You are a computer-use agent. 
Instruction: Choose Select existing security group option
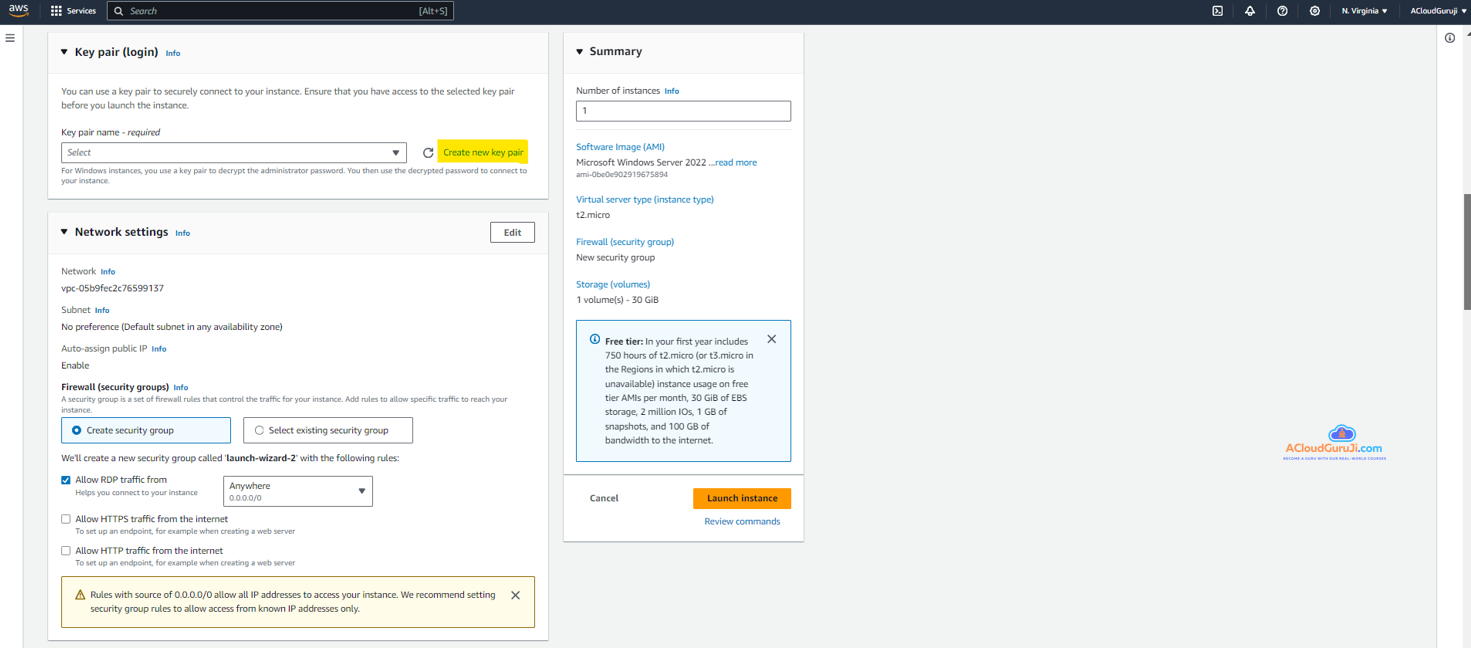click(x=259, y=430)
